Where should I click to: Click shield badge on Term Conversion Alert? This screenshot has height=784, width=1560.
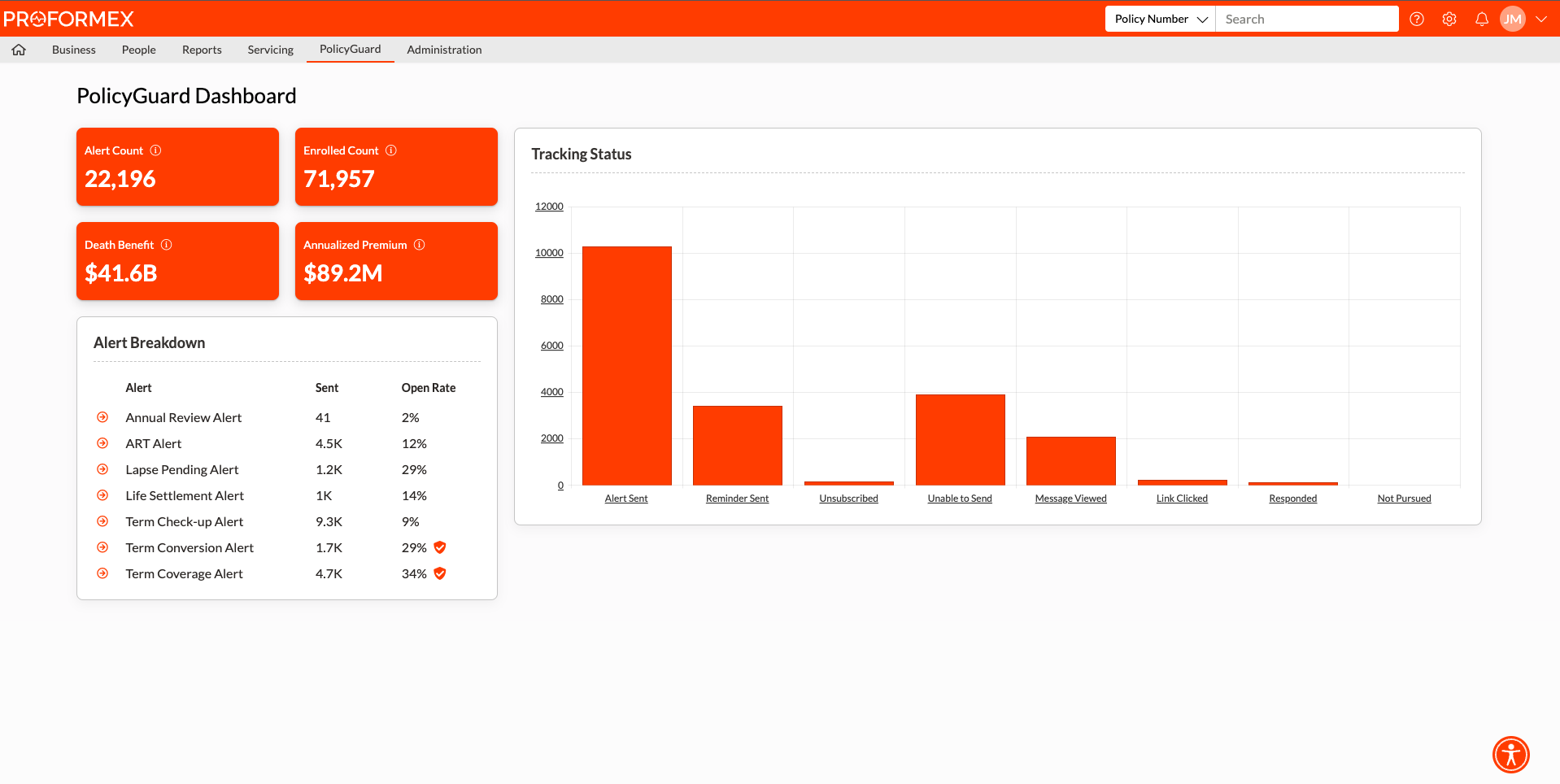[440, 547]
